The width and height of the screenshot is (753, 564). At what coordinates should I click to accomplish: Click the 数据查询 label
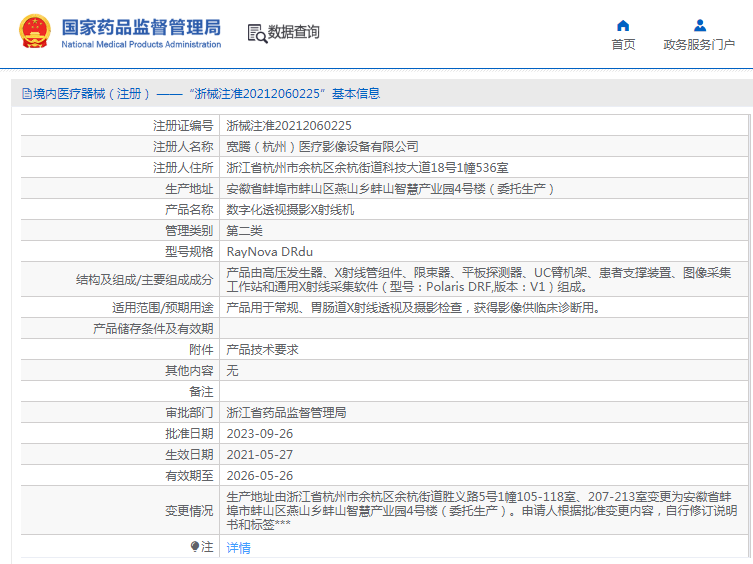click(x=293, y=32)
